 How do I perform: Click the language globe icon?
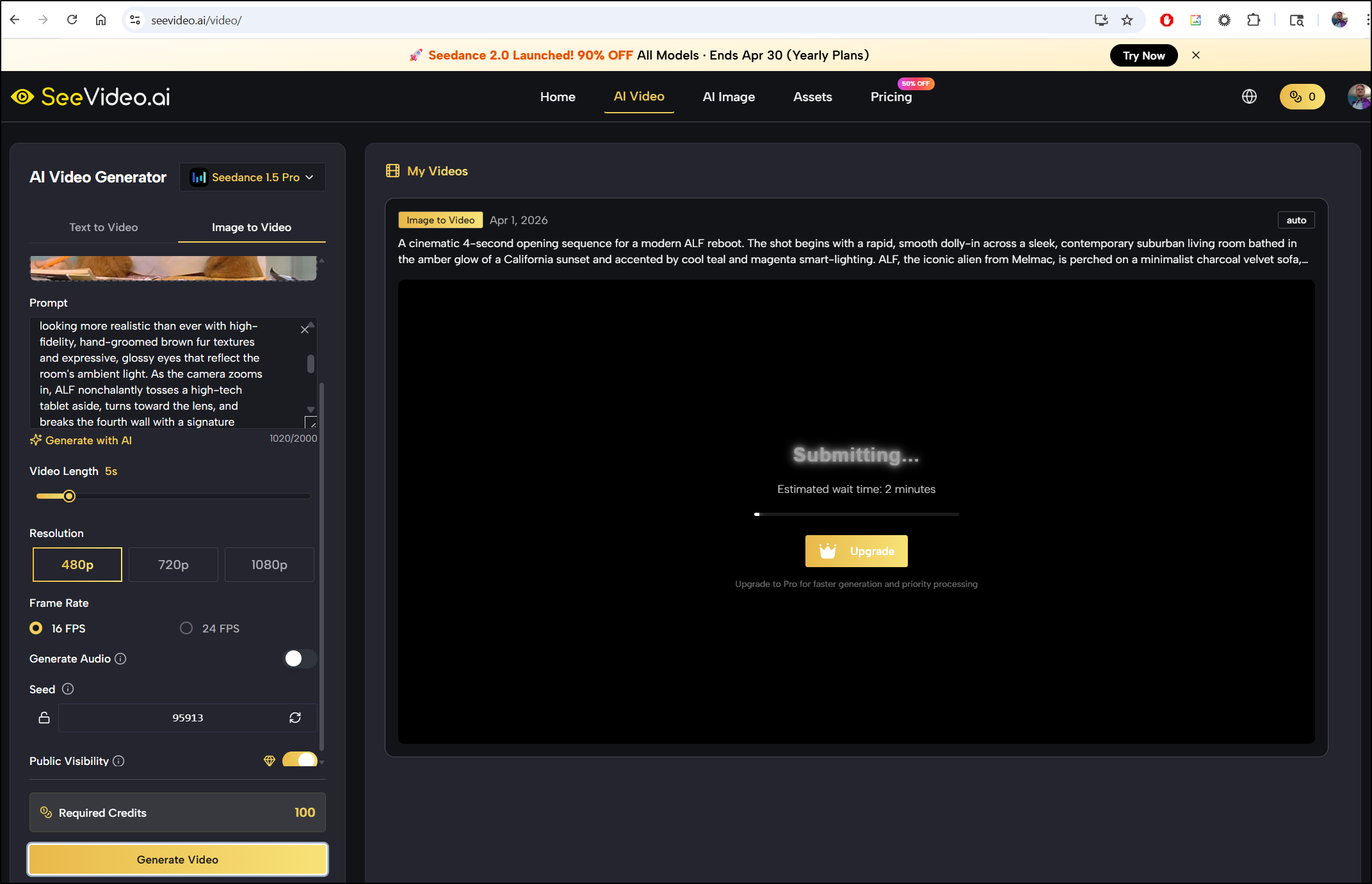pyautogui.click(x=1249, y=97)
